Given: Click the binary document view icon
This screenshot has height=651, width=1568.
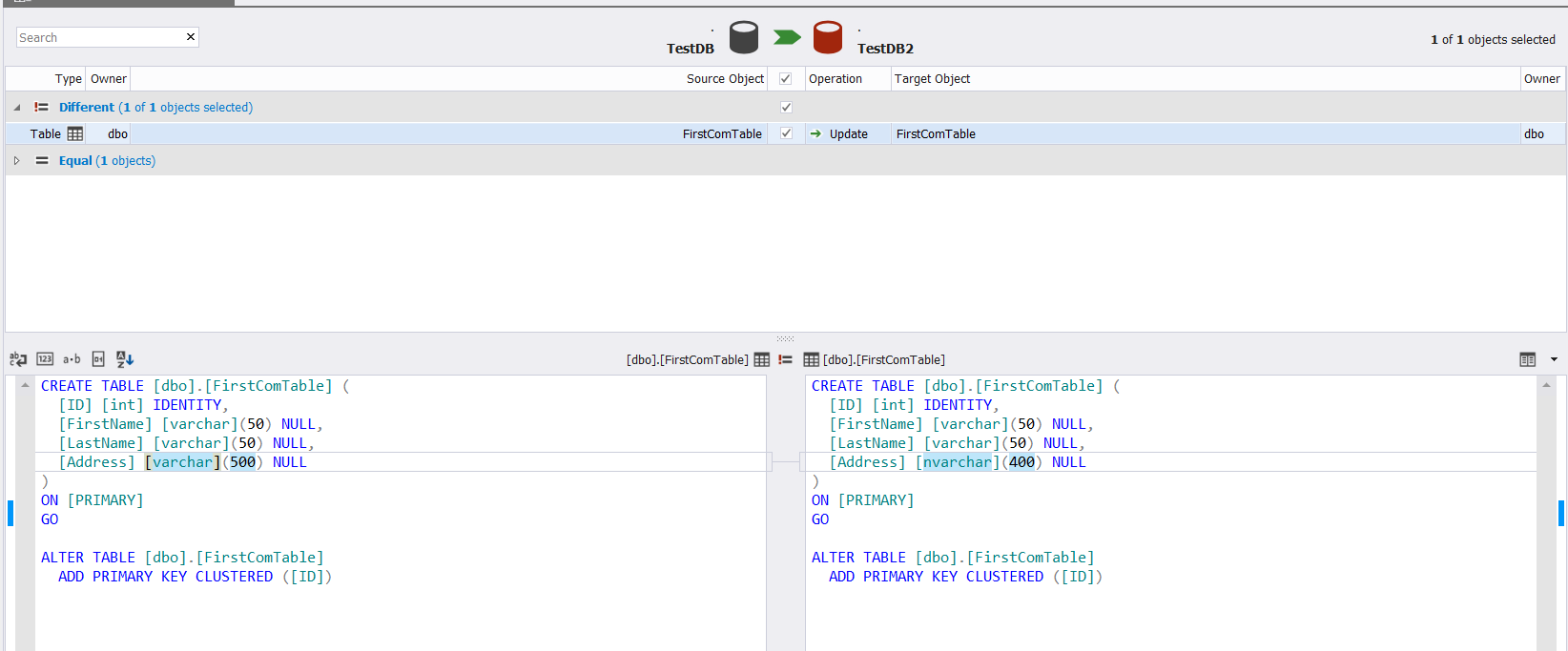Looking at the screenshot, I should pyautogui.click(x=98, y=359).
